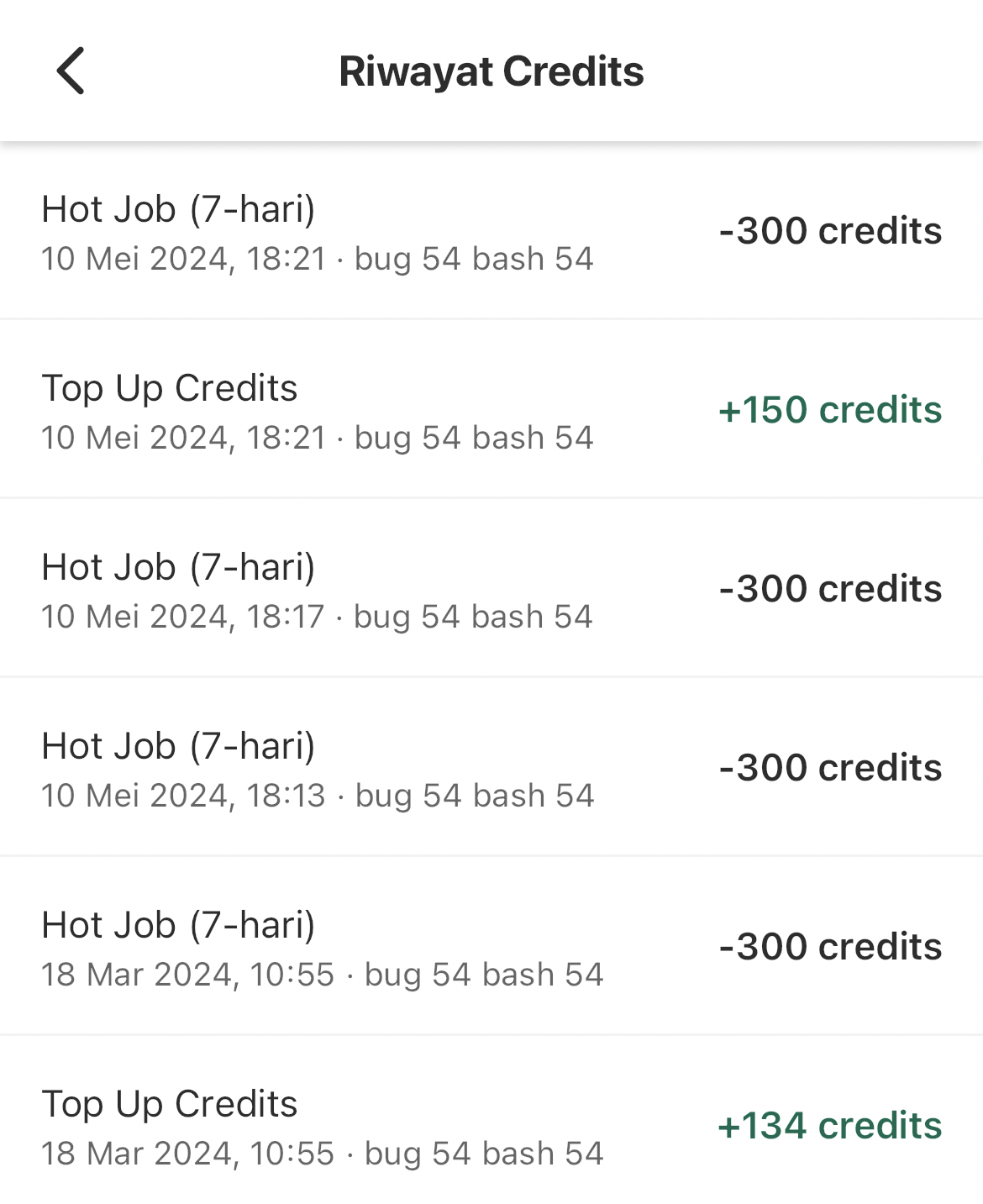This screenshot has width=983, height=1204.
Task: Tap the back arrow icon
Action: [x=71, y=71]
